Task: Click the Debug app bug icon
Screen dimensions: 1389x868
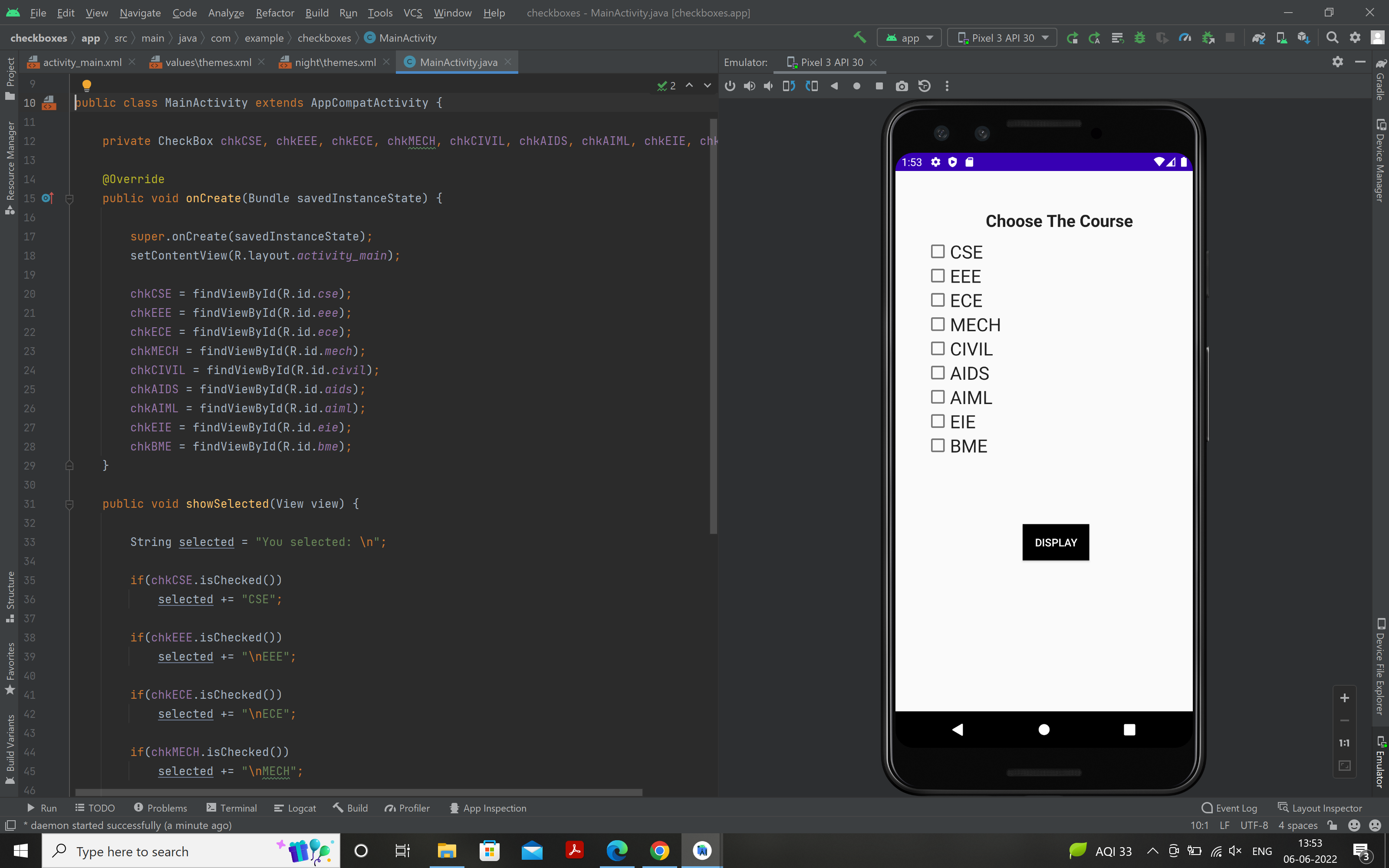Action: pos(1139,38)
